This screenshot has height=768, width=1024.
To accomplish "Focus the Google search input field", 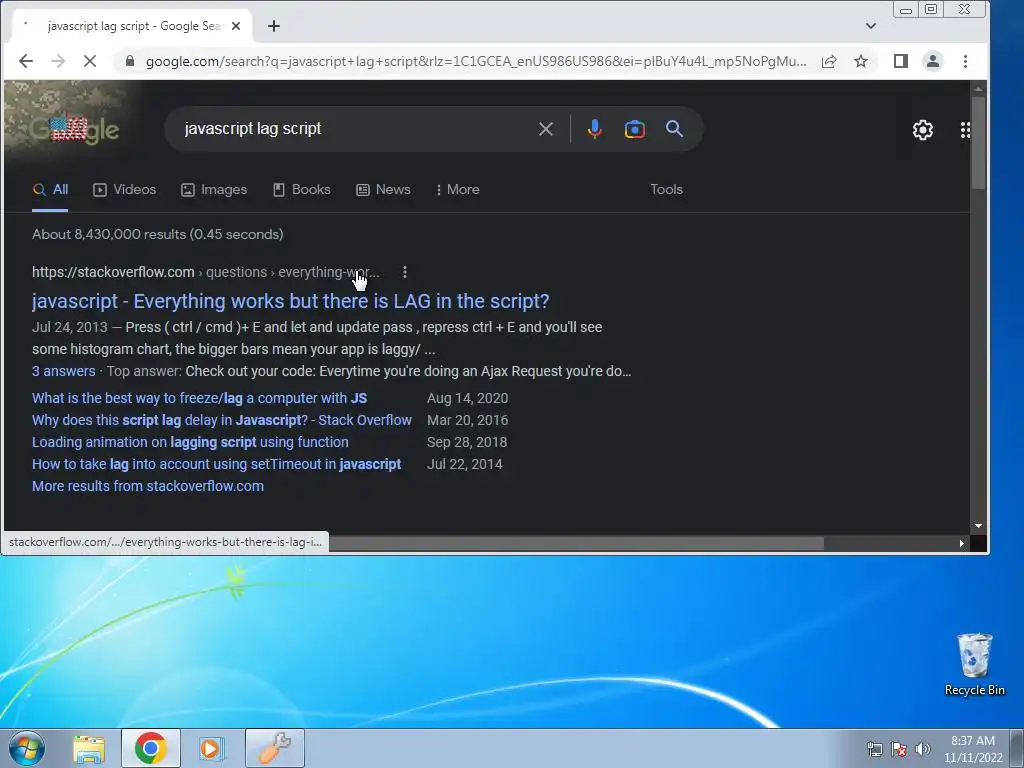I will coord(353,129).
